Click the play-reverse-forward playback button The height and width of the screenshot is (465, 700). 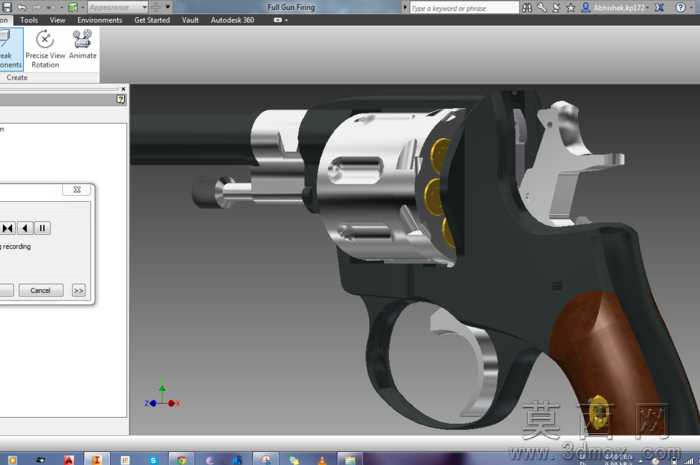(8, 228)
